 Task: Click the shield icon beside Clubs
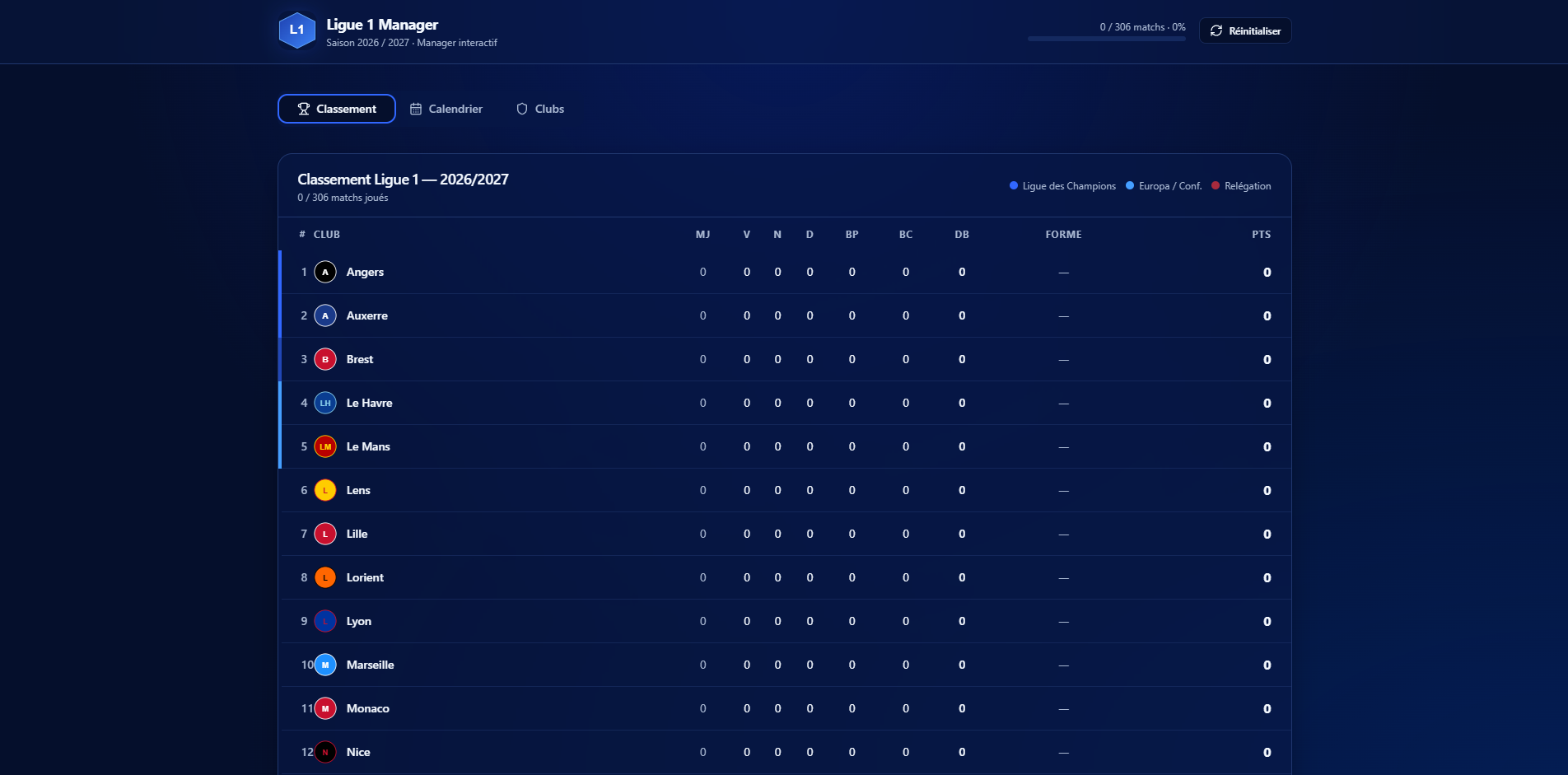click(522, 109)
